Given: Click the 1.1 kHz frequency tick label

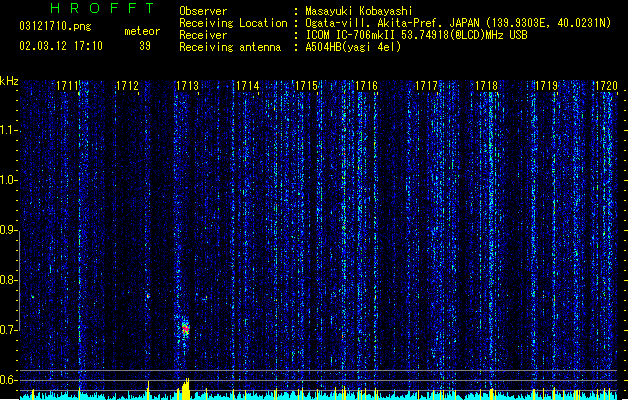Looking at the screenshot, I should (x=8, y=130).
